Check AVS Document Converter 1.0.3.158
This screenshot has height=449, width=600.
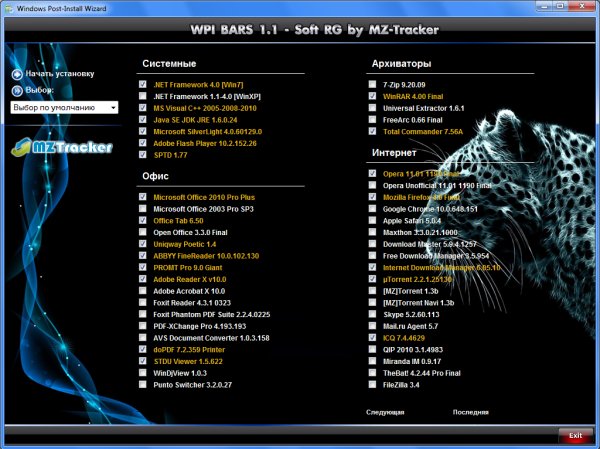[x=143, y=338]
